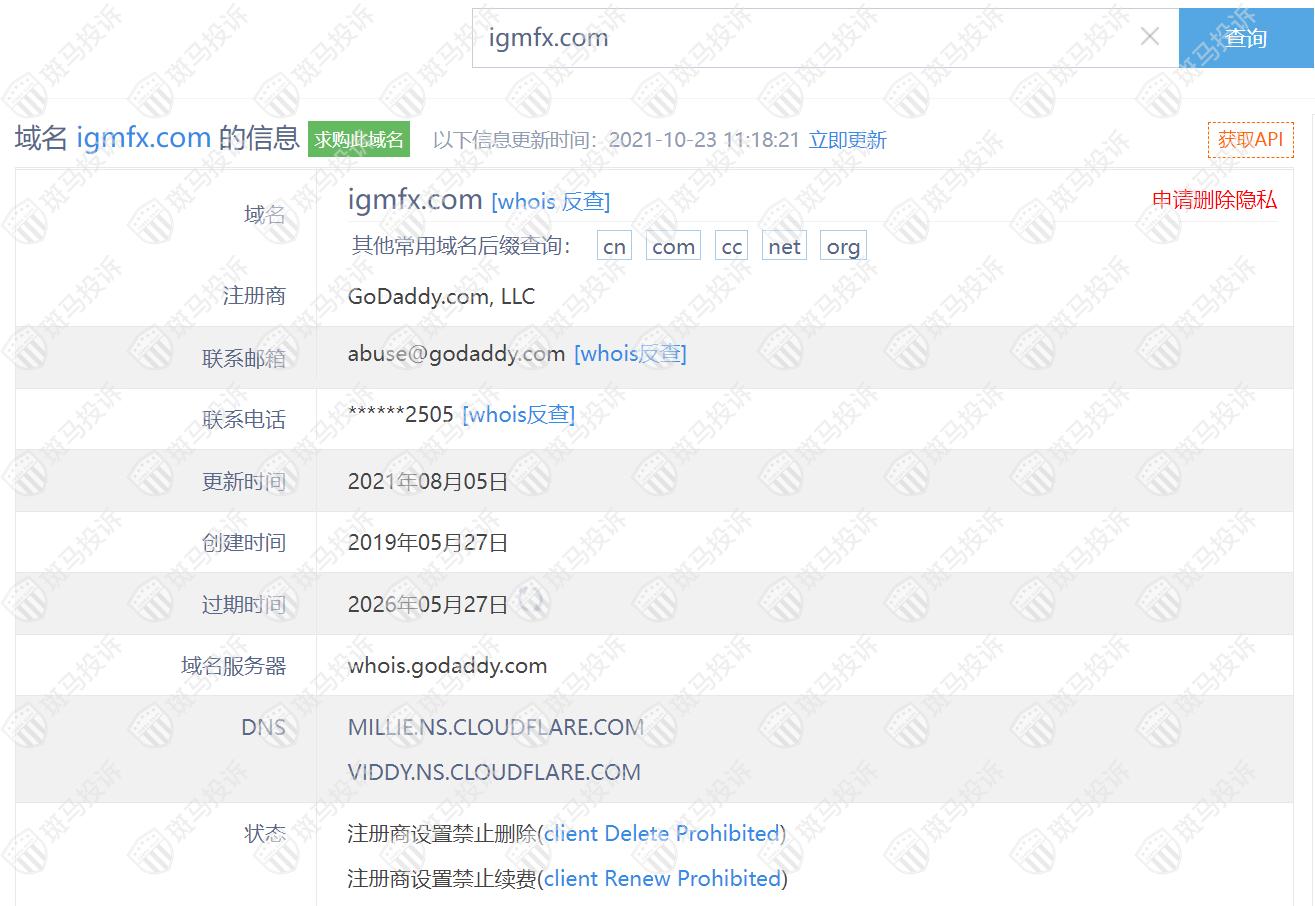1315x906 pixels.
Task: Click client Renew Prohibited status link
Action: tap(662, 878)
